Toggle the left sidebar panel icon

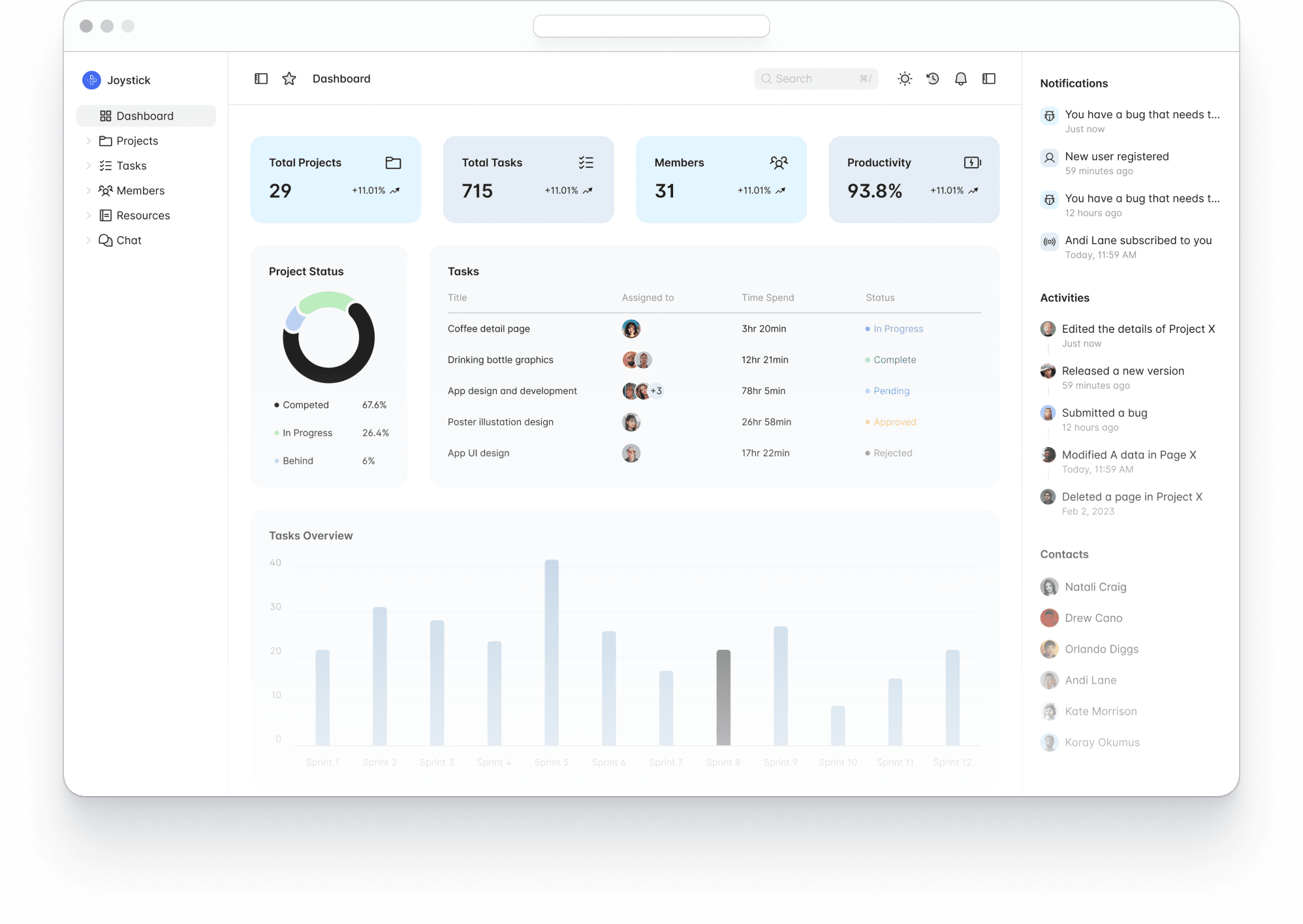(261, 79)
